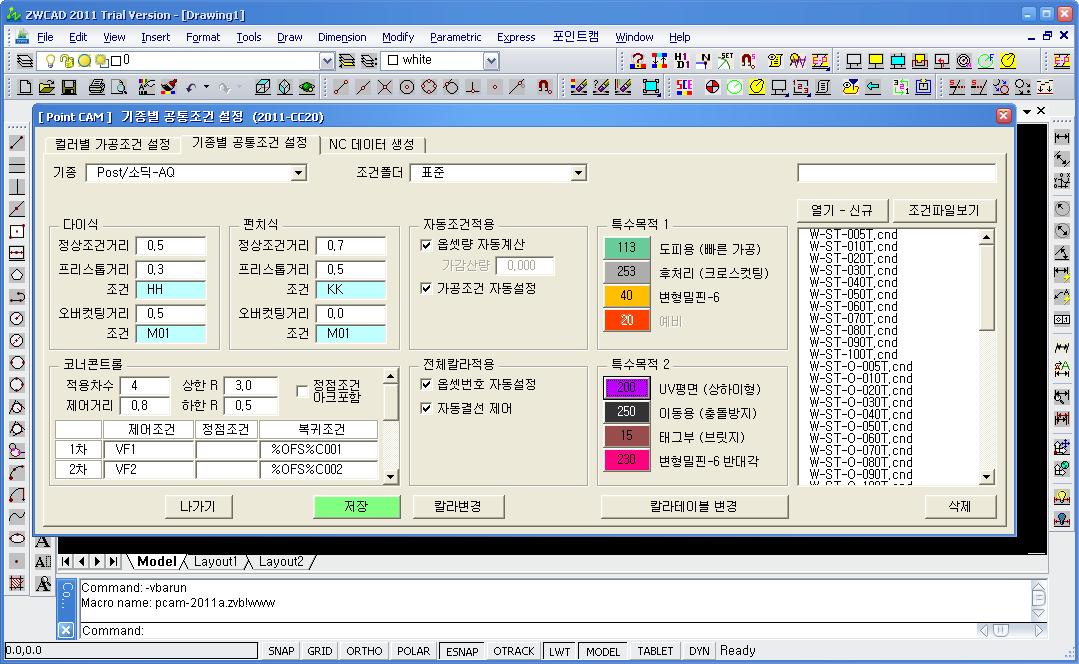This screenshot has width=1079, height=664.
Task: Toggle 옵셋번호 자동설정 checkbox
Action: 426,385
